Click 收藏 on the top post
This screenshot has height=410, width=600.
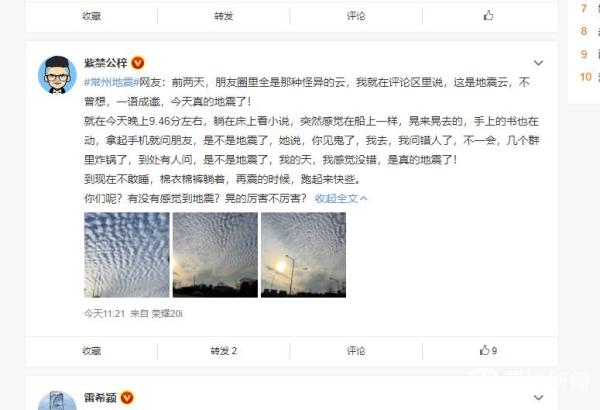pyautogui.click(x=92, y=16)
